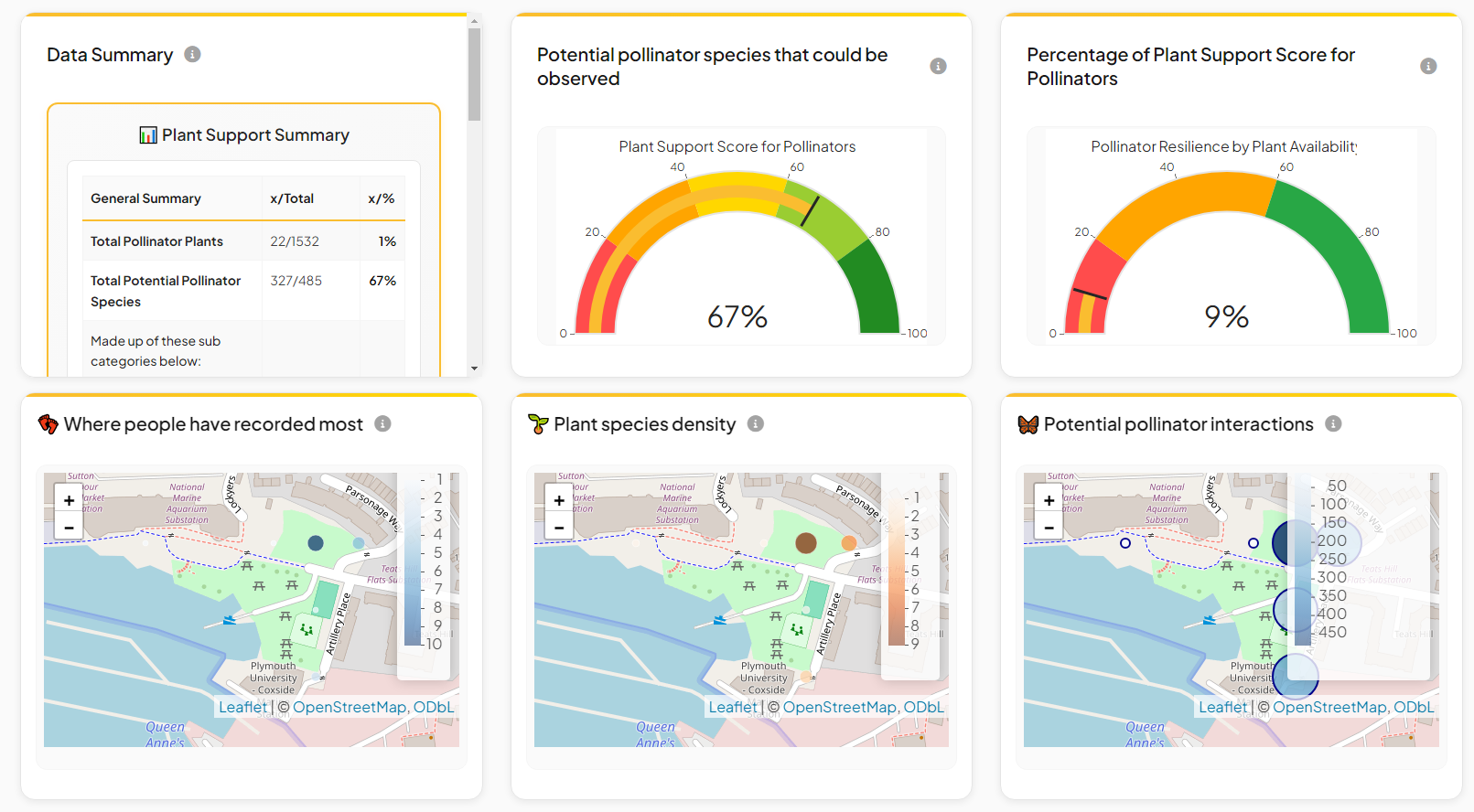Screen dimensions: 1474x812
Task: Zoom in on Plant species density map
Action: (x=559, y=500)
